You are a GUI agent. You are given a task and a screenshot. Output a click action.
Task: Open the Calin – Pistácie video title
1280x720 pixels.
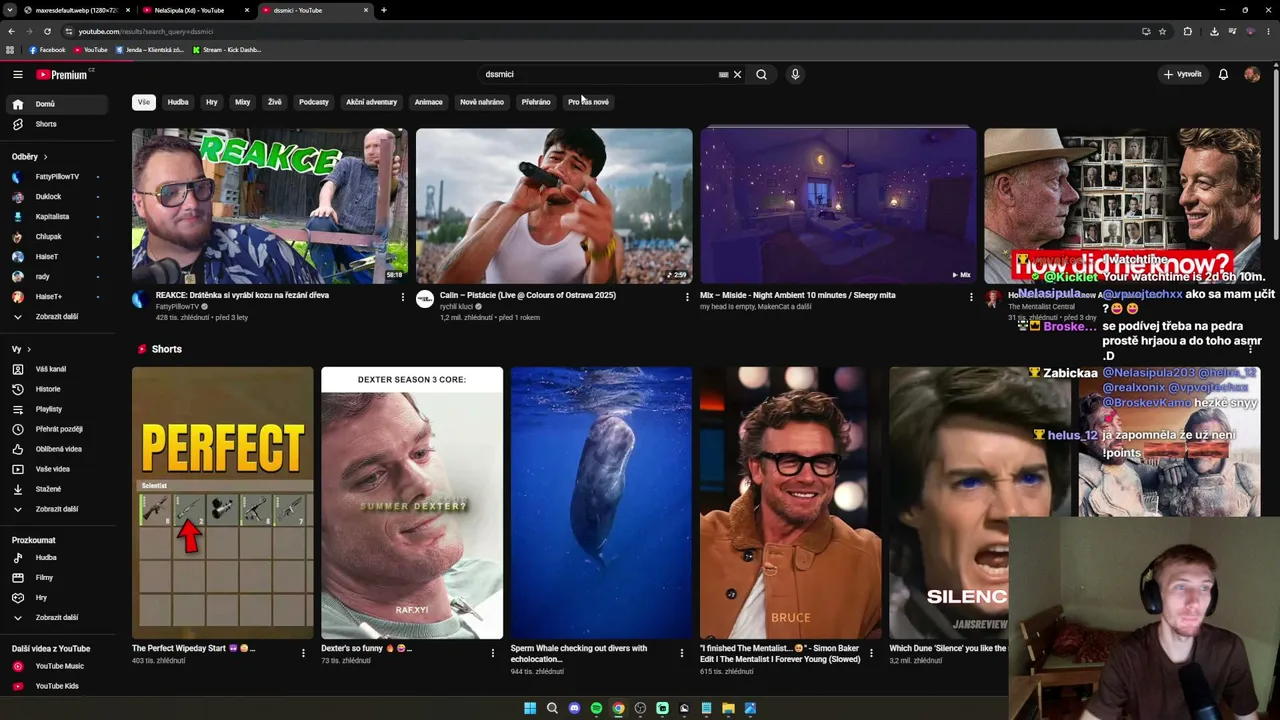[527, 296]
